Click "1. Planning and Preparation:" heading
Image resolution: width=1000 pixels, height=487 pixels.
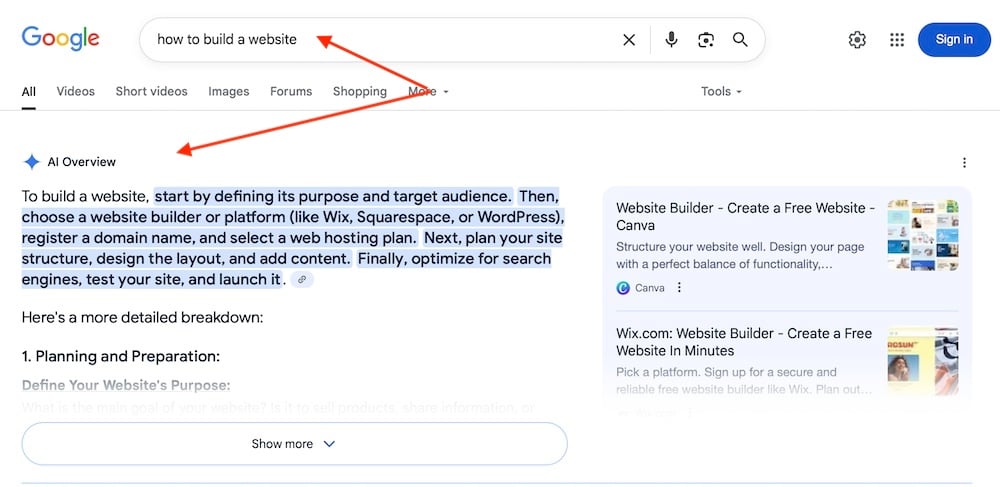[x=121, y=356]
